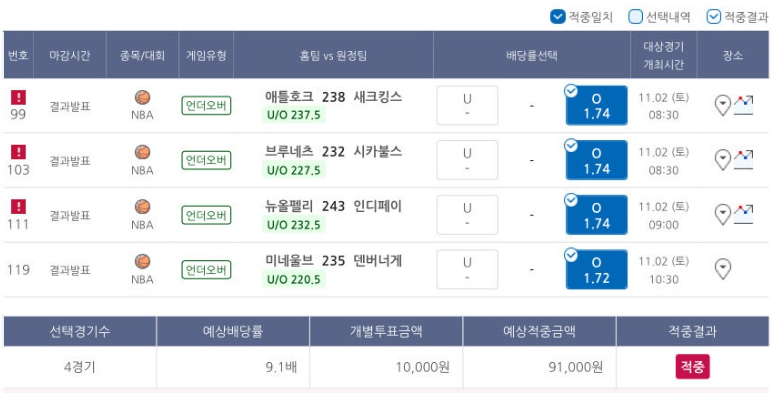Click U/O 227.5 label for 브루네츠

click(293, 170)
